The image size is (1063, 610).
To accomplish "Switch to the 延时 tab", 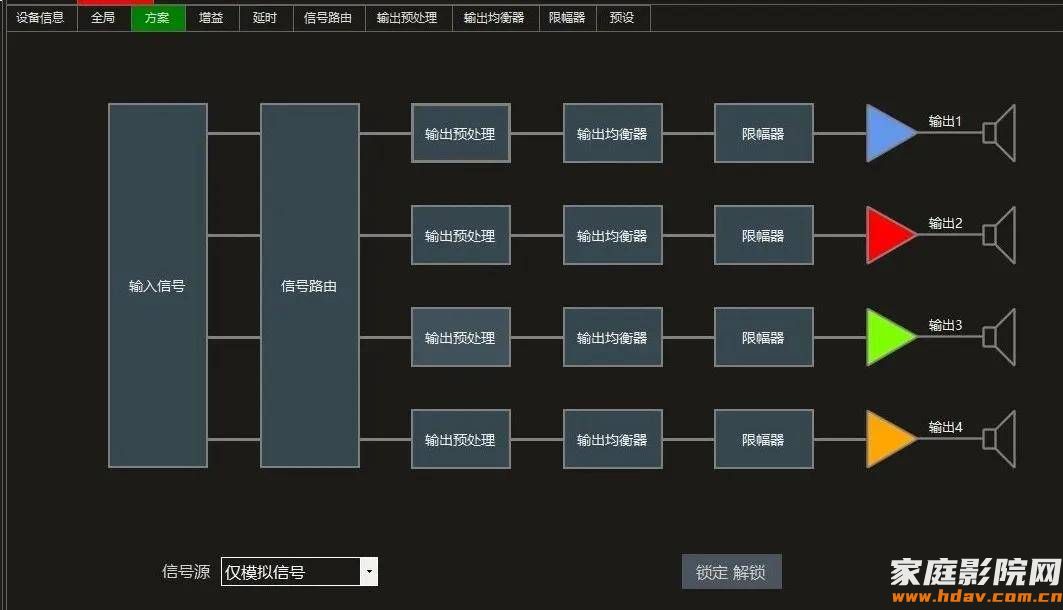I will coord(265,17).
